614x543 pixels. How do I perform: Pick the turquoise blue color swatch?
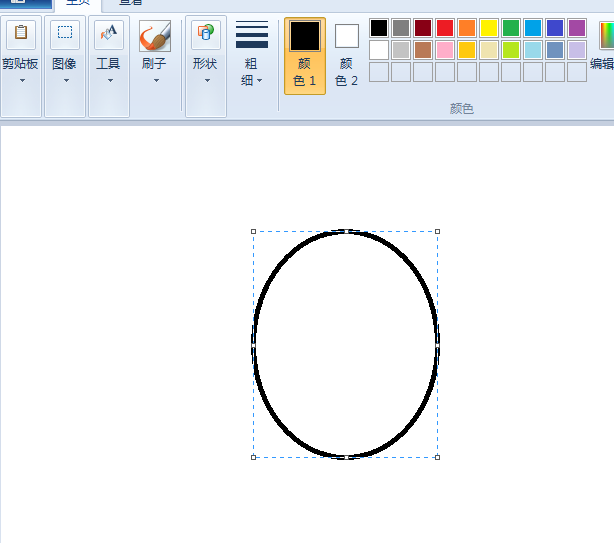533,28
